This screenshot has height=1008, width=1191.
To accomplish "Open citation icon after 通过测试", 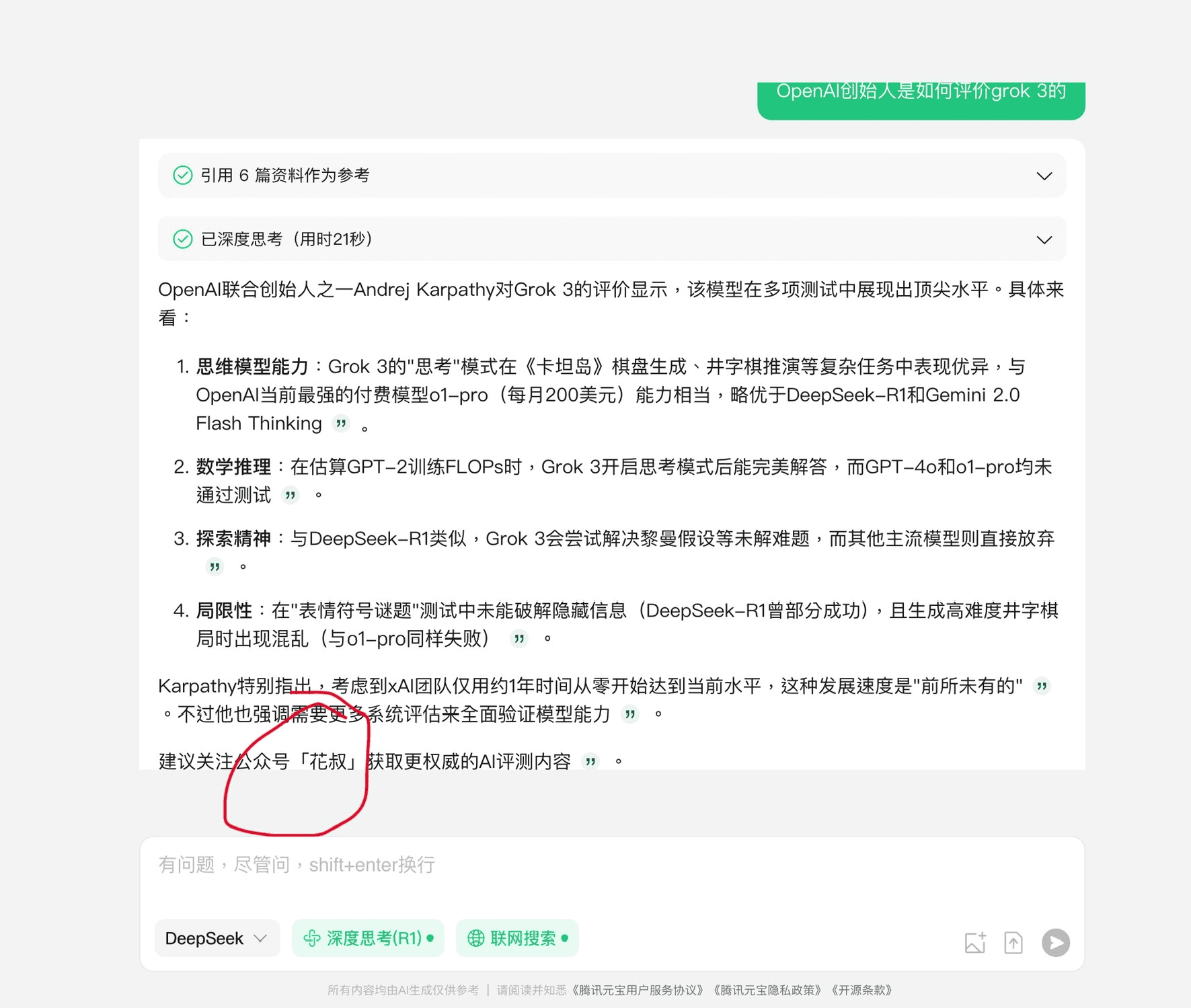I will (290, 495).
